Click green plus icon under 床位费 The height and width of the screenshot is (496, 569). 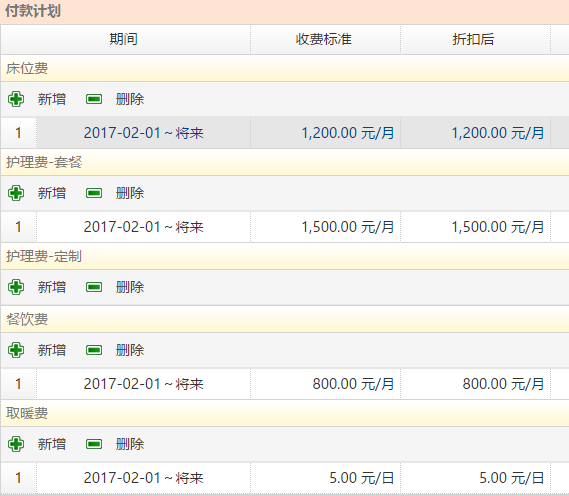pos(16,99)
